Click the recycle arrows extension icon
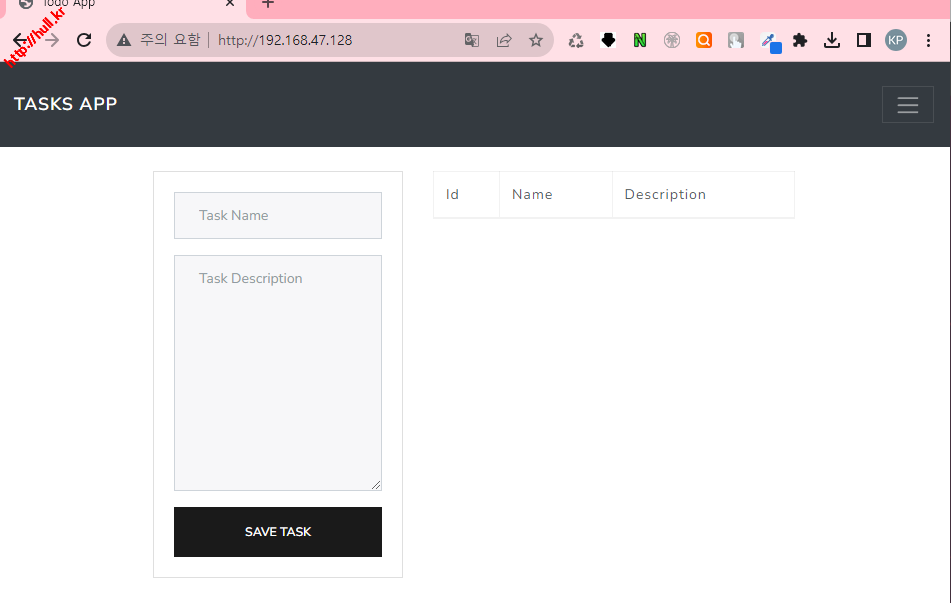The height and width of the screenshot is (603, 951). point(576,40)
